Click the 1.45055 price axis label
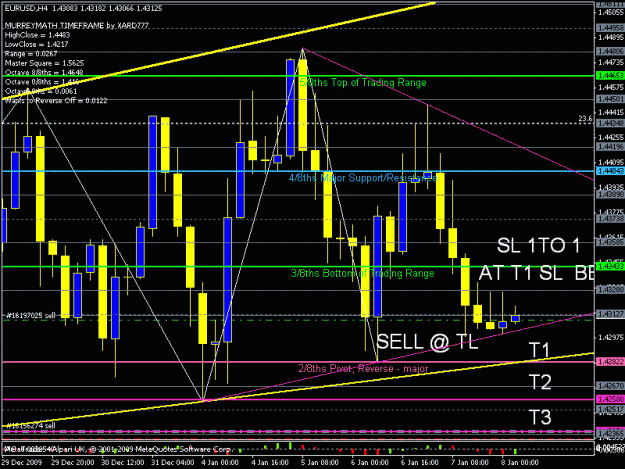The width and height of the screenshot is (625, 469). click(610, 13)
